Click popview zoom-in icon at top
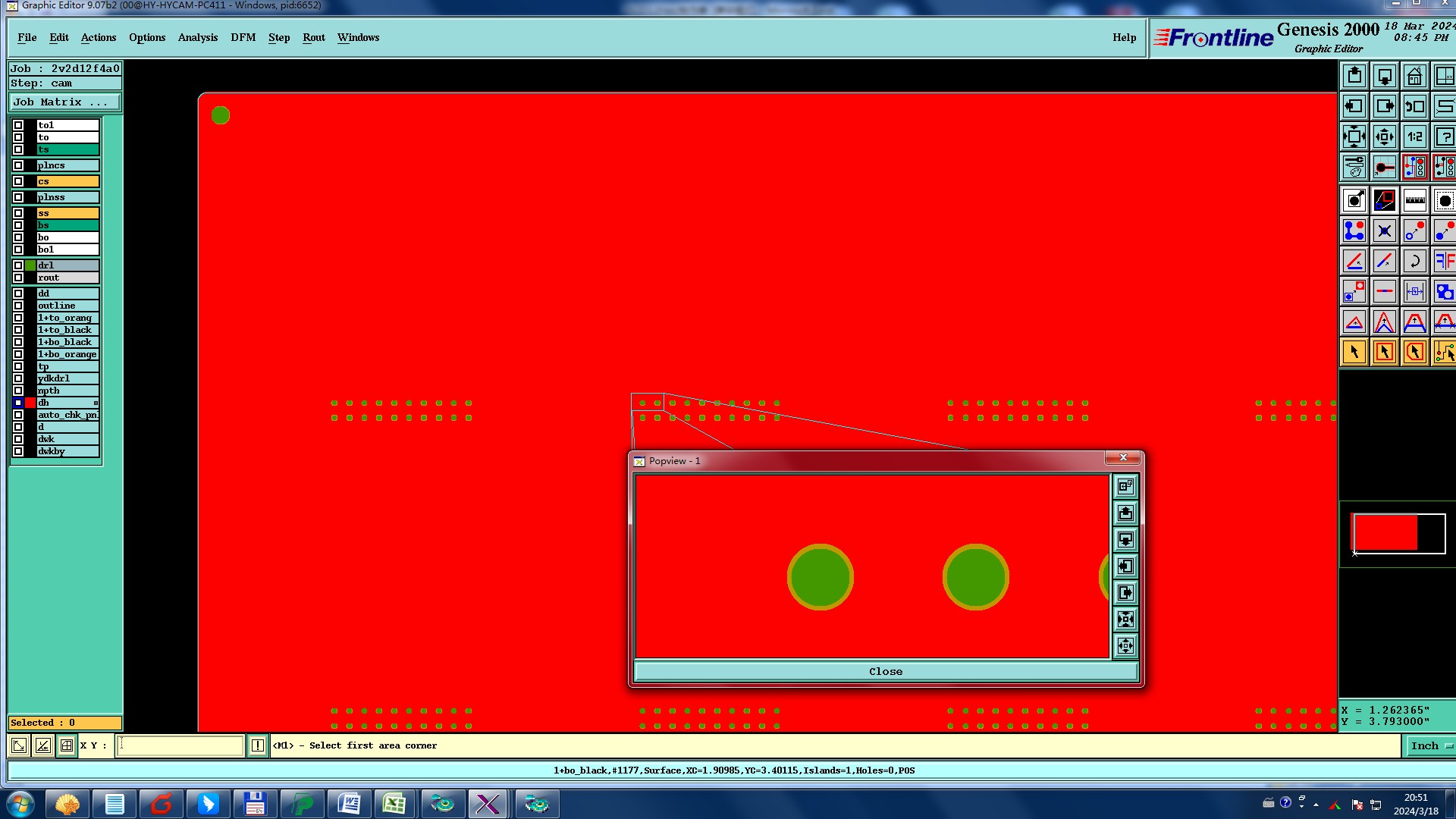1456x819 pixels. 1125,486
